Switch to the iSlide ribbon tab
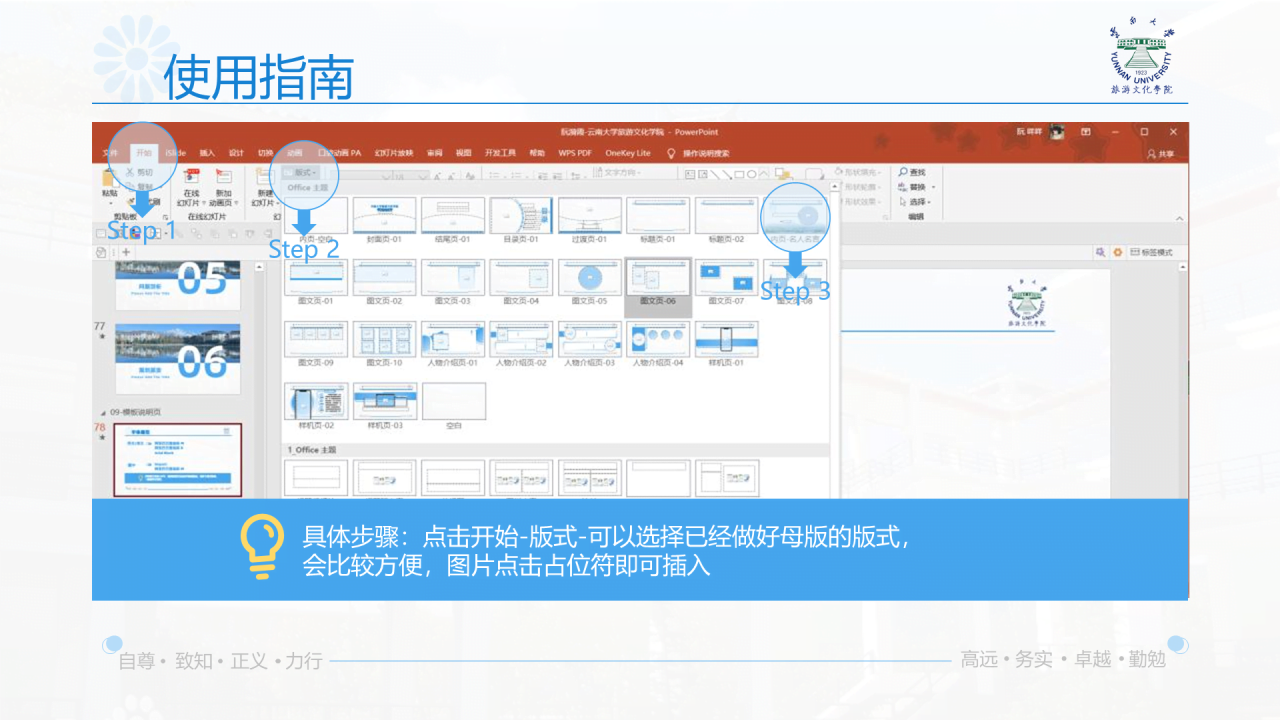Image resolution: width=1280 pixels, height=720 pixels. (176, 153)
